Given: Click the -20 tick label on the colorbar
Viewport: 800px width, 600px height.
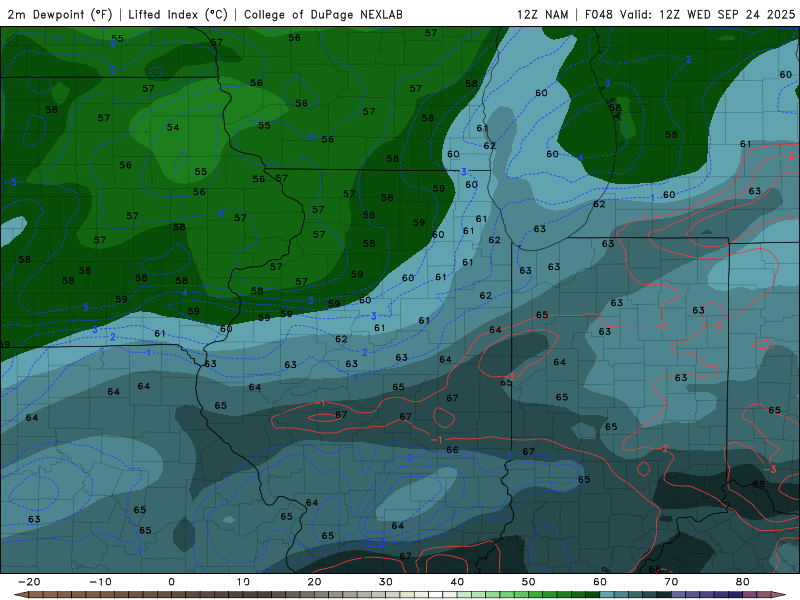Looking at the screenshot, I should (x=29, y=582).
